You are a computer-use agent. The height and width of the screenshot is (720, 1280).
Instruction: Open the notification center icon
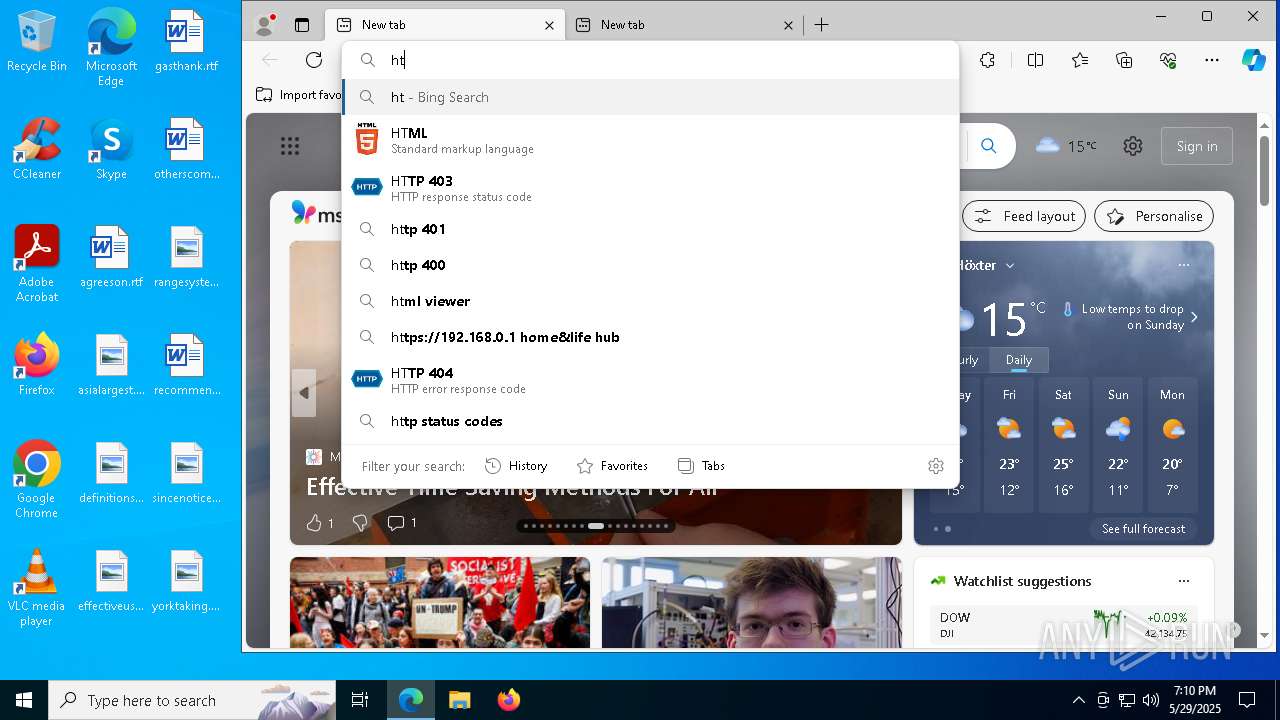[x=1247, y=700]
